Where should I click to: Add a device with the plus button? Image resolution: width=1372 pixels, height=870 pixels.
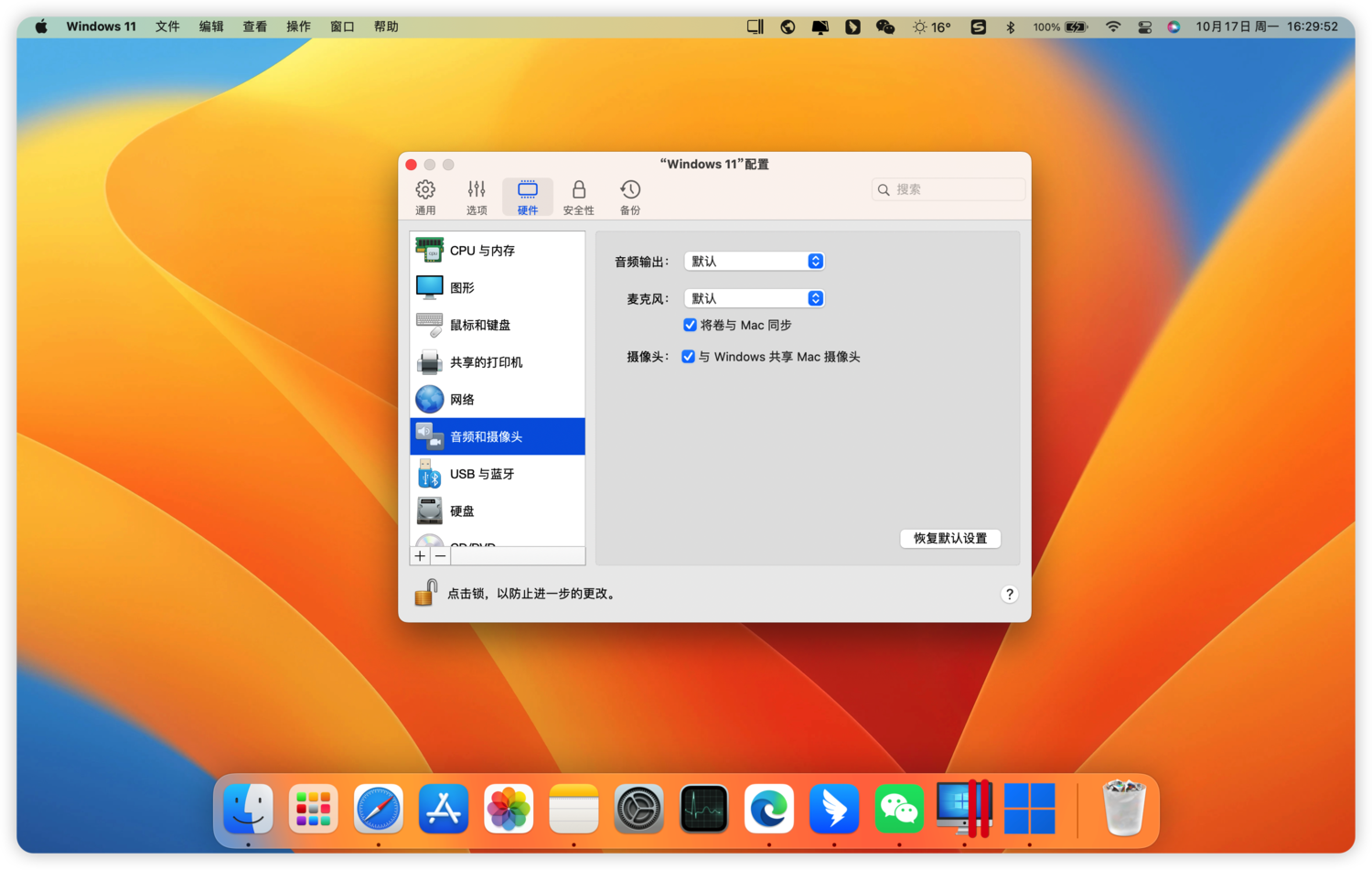tap(420, 556)
